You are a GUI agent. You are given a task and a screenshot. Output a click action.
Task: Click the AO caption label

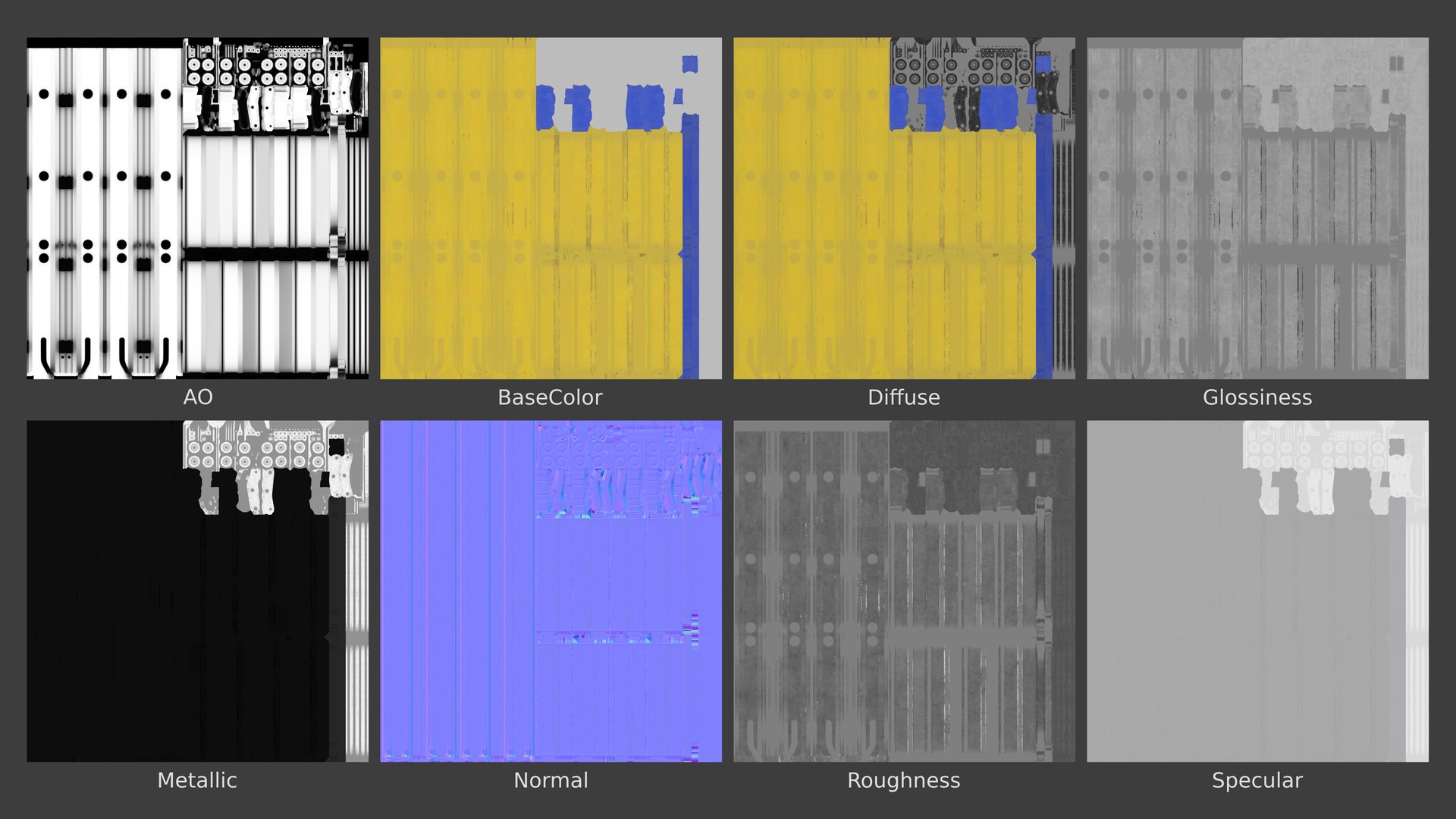point(198,397)
